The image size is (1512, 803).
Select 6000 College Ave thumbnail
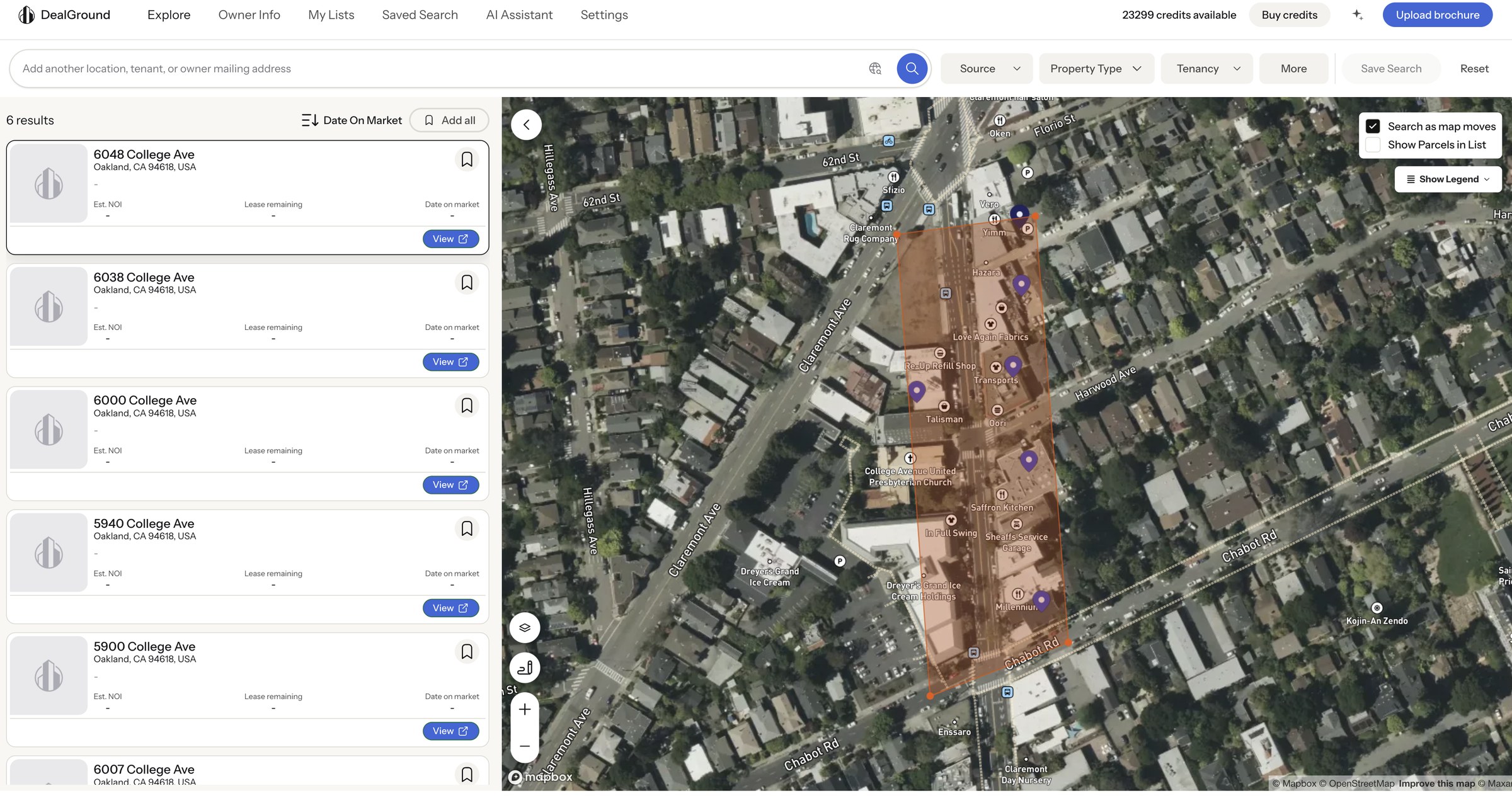(49, 430)
